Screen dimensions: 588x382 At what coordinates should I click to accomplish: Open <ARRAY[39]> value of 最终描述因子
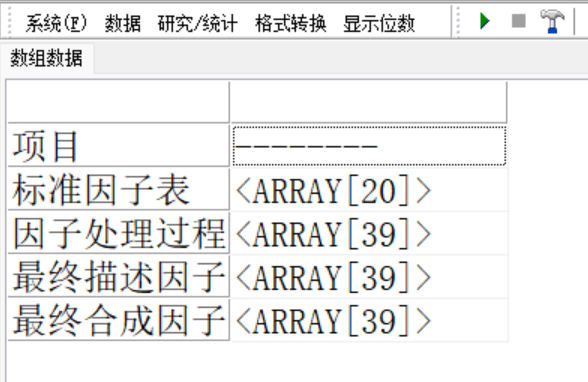[x=369, y=277]
